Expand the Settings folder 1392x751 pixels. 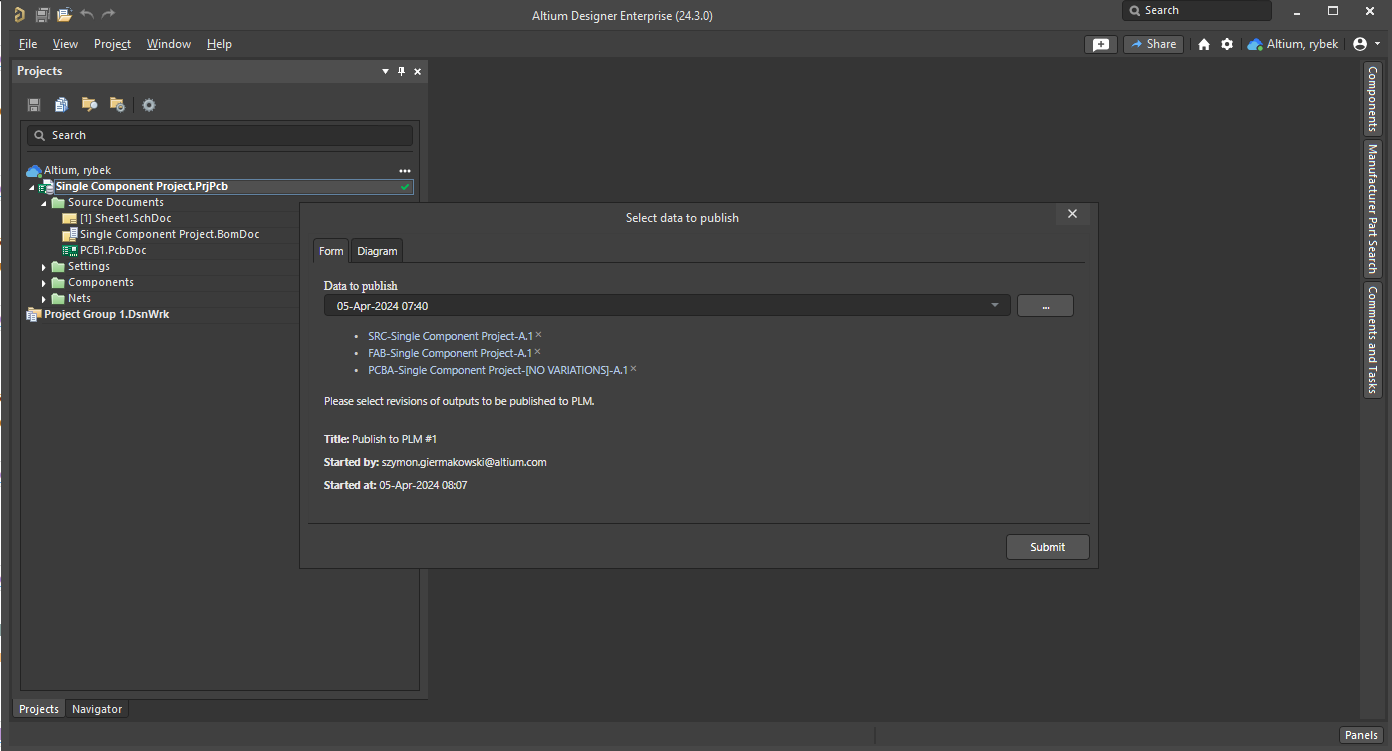click(x=44, y=267)
